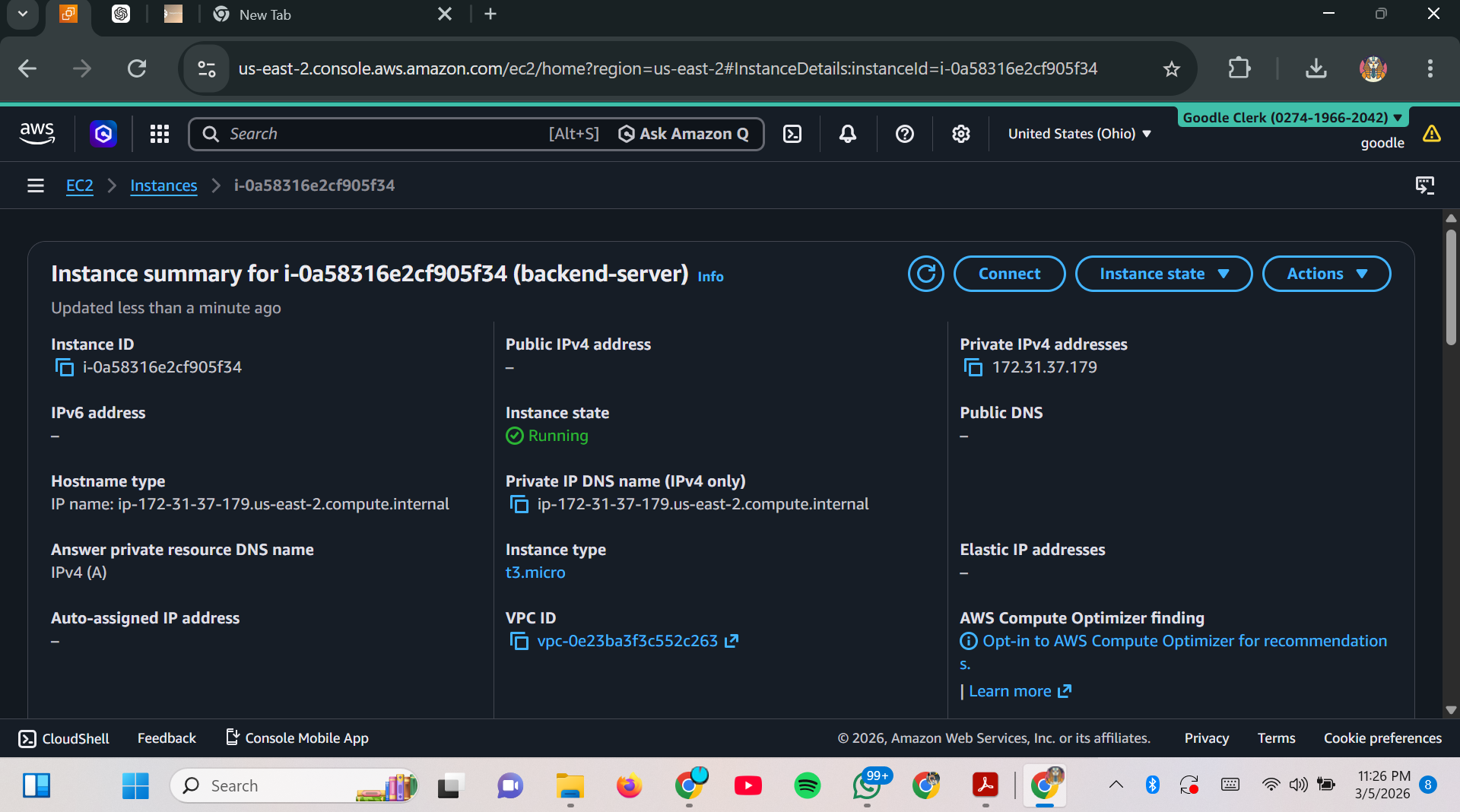The height and width of the screenshot is (812, 1460).
Task: Copy the private IPv4 address 172.31.37.179
Action: [x=973, y=368]
